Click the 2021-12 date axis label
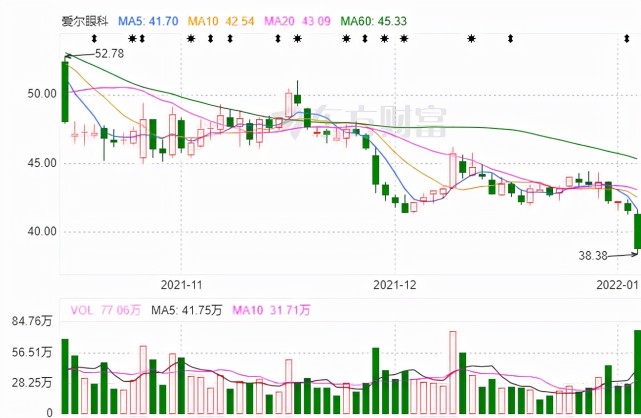 (x=394, y=285)
